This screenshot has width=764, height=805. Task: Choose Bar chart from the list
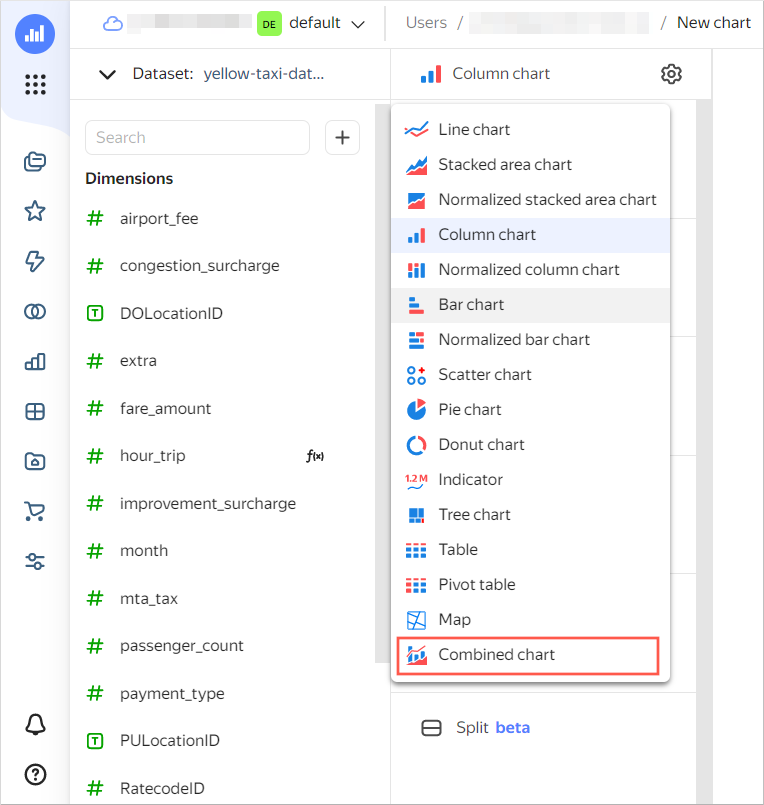[471, 305]
